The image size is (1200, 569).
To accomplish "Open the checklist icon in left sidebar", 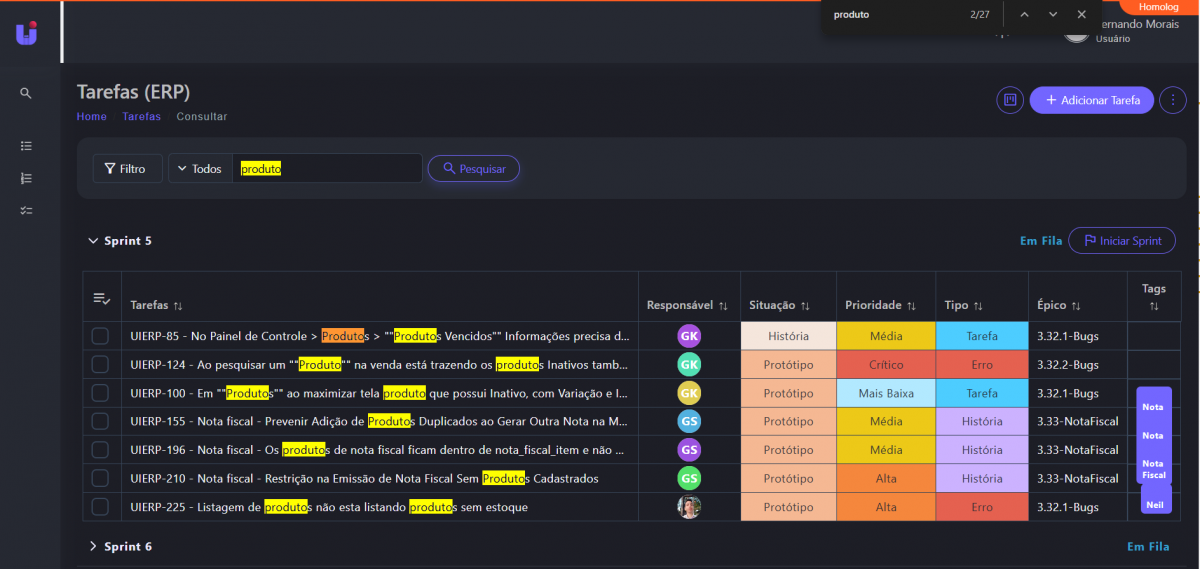I will click(26, 211).
